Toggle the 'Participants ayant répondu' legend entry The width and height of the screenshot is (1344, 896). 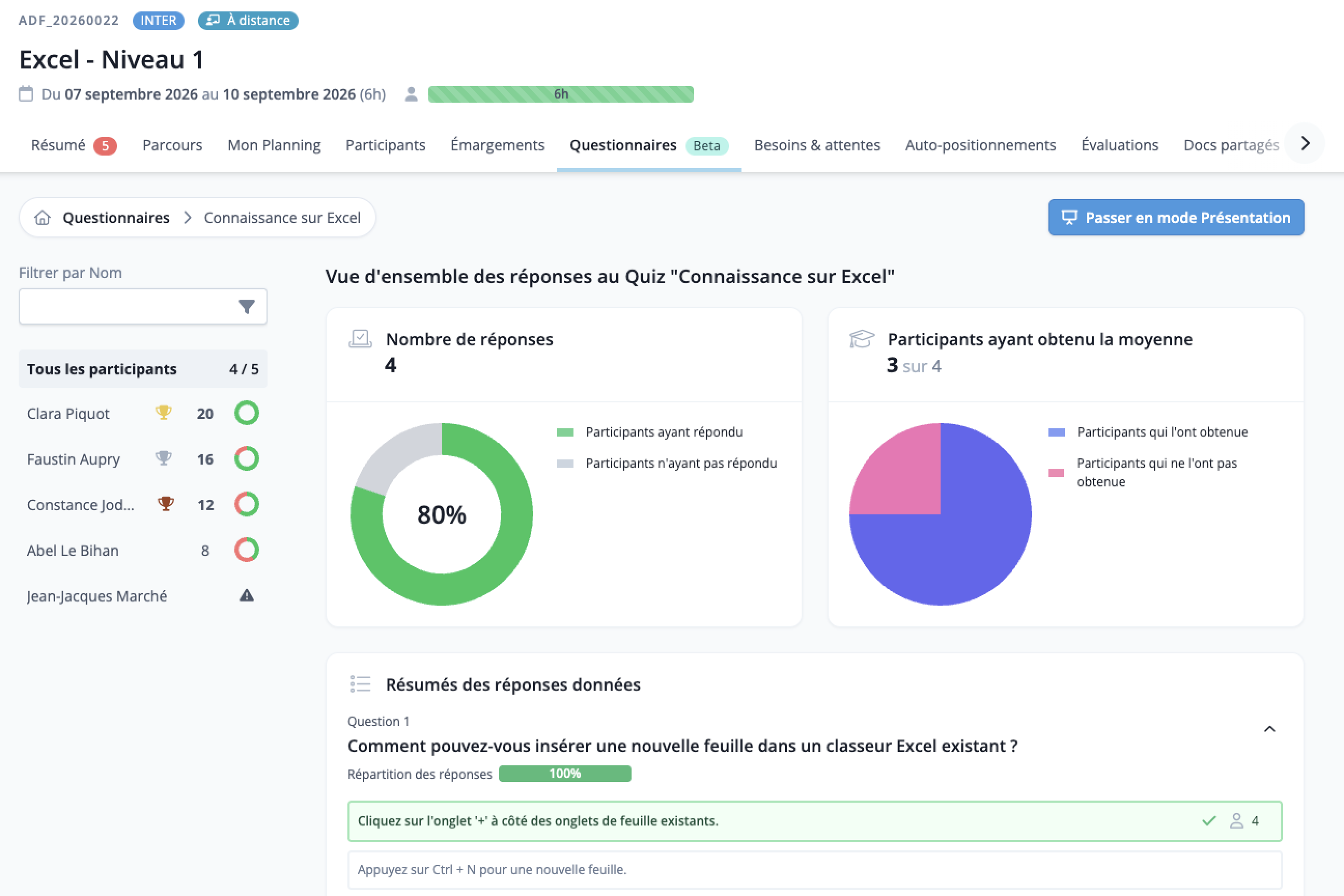[650, 432]
